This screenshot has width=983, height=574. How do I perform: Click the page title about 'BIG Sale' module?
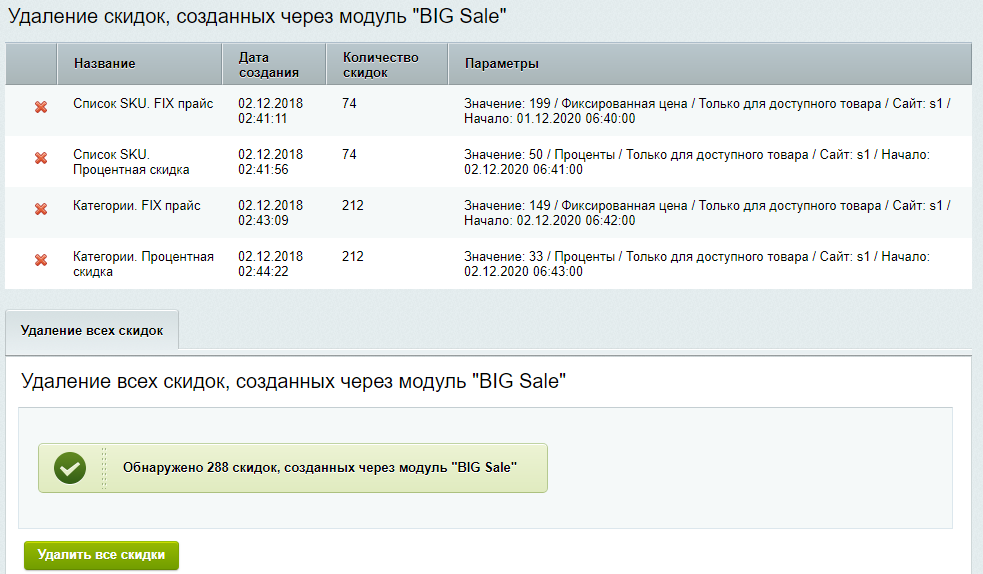pos(258,16)
